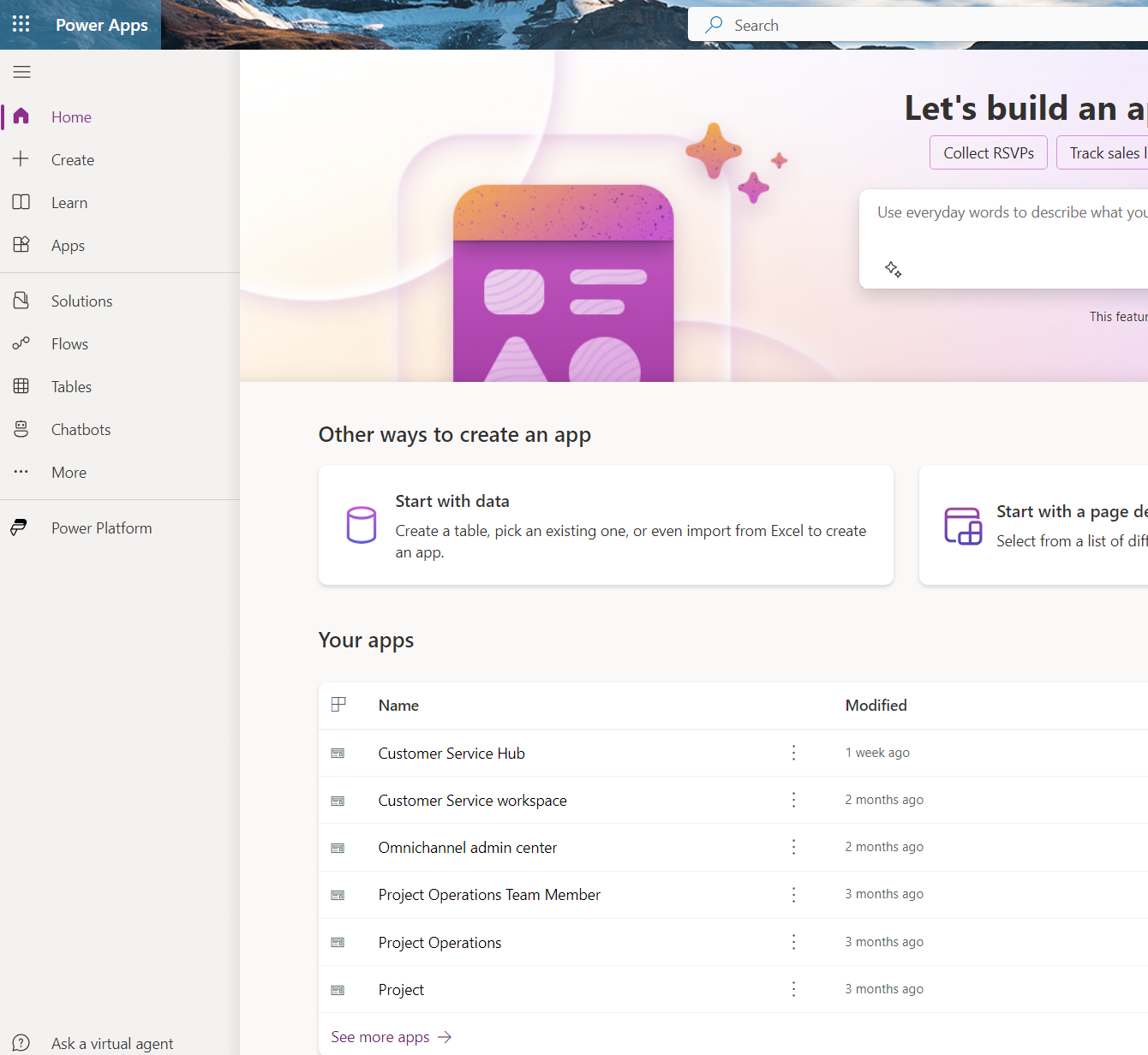
Task: Click the Create plus icon
Action: coord(21,159)
